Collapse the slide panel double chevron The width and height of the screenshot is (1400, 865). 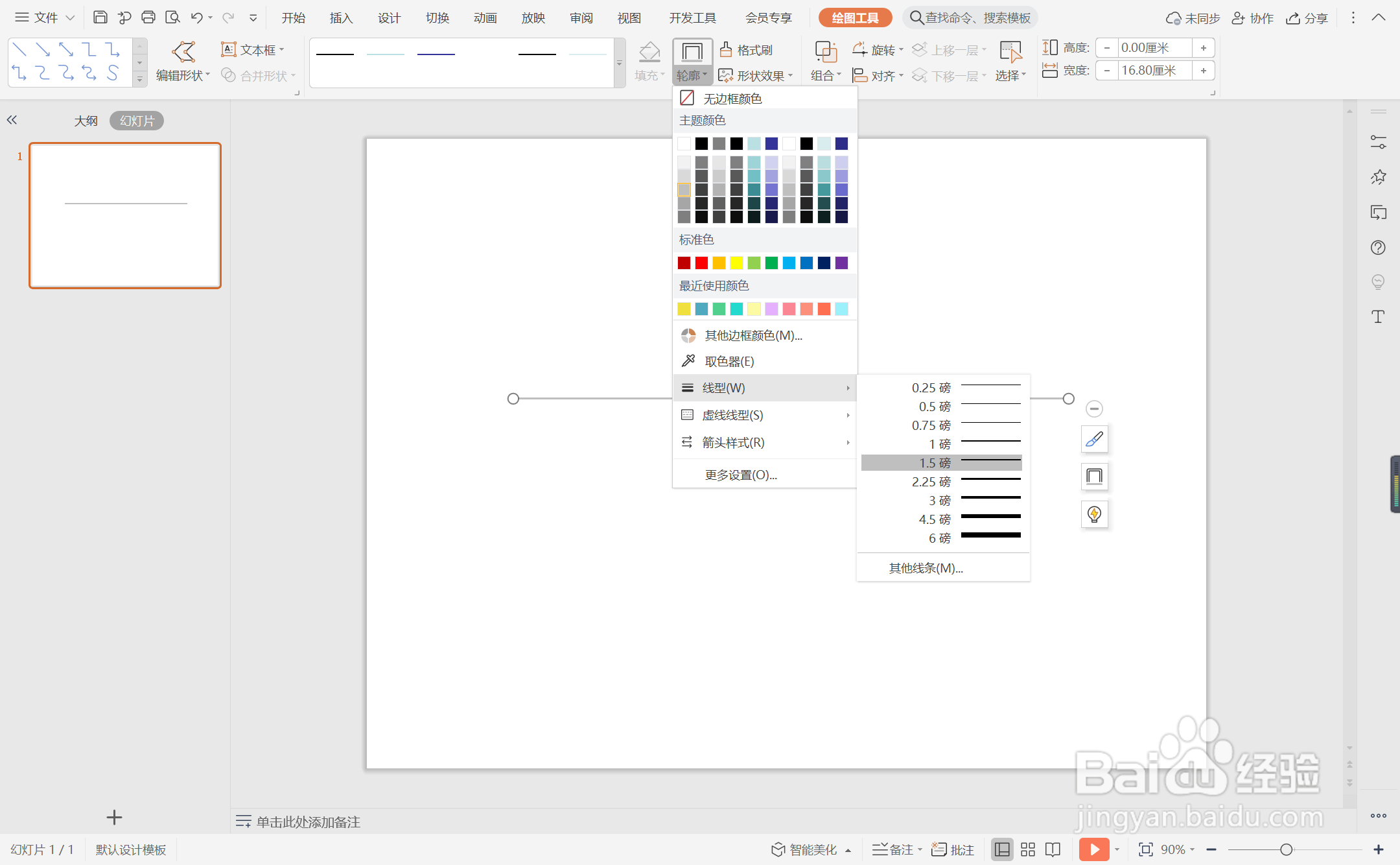tap(12, 120)
